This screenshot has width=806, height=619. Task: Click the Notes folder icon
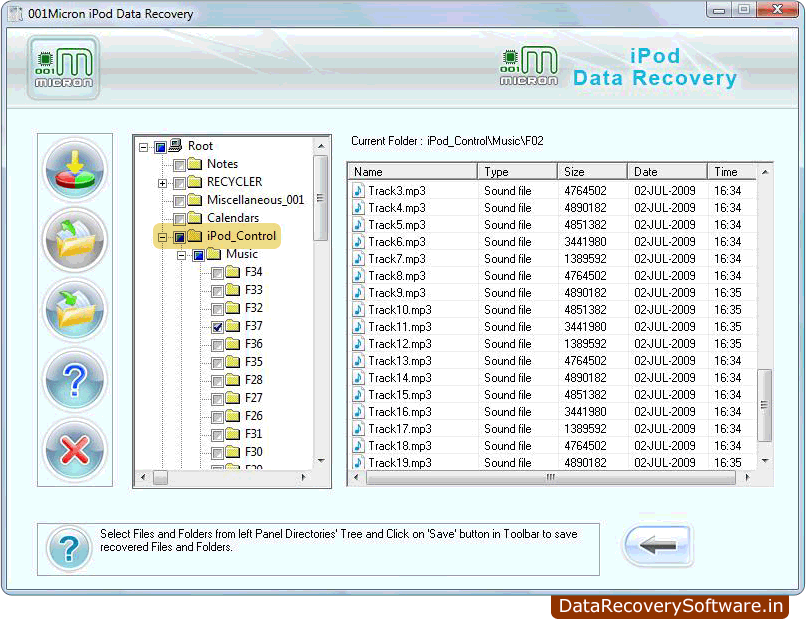pyautogui.click(x=195, y=164)
